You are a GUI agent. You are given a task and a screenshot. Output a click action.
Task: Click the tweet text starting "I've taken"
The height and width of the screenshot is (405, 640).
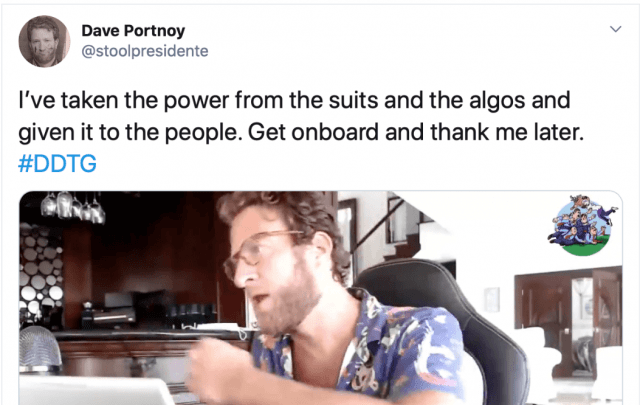(x=301, y=116)
